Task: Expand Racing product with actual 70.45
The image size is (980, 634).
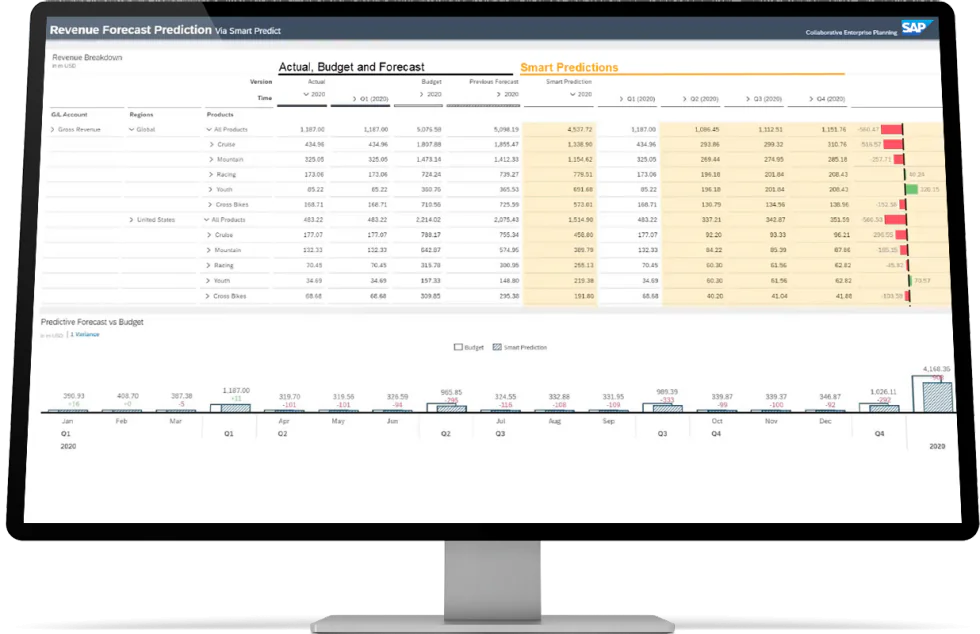Action: click(x=209, y=265)
